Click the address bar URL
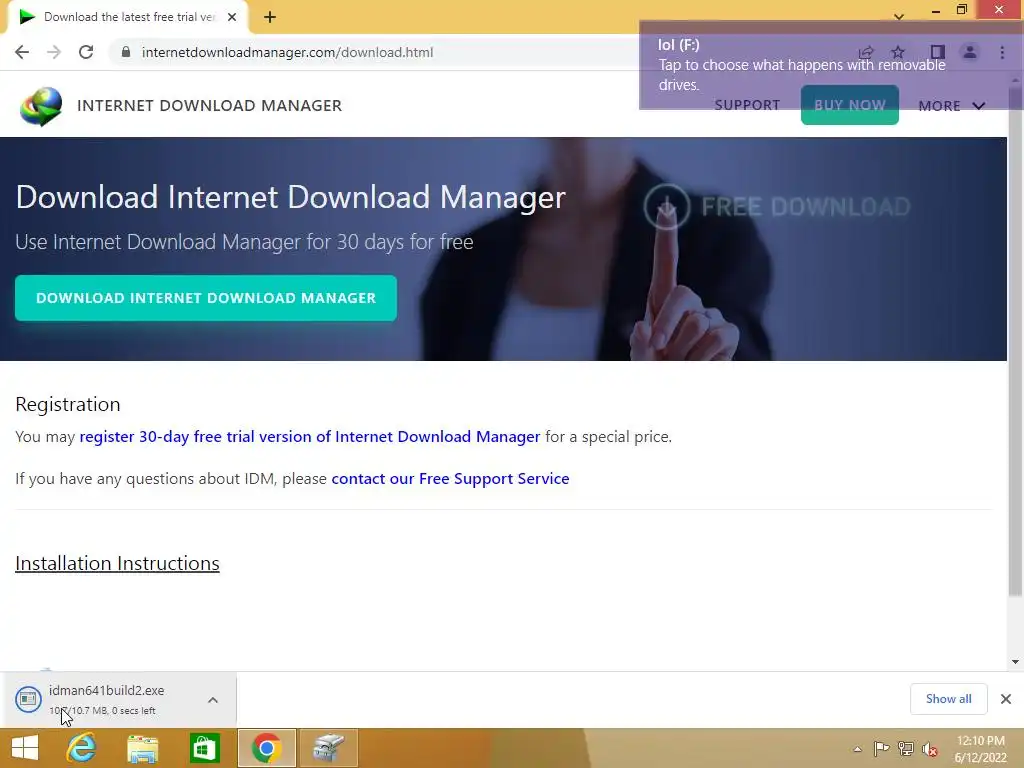The width and height of the screenshot is (1024, 768). (x=287, y=52)
